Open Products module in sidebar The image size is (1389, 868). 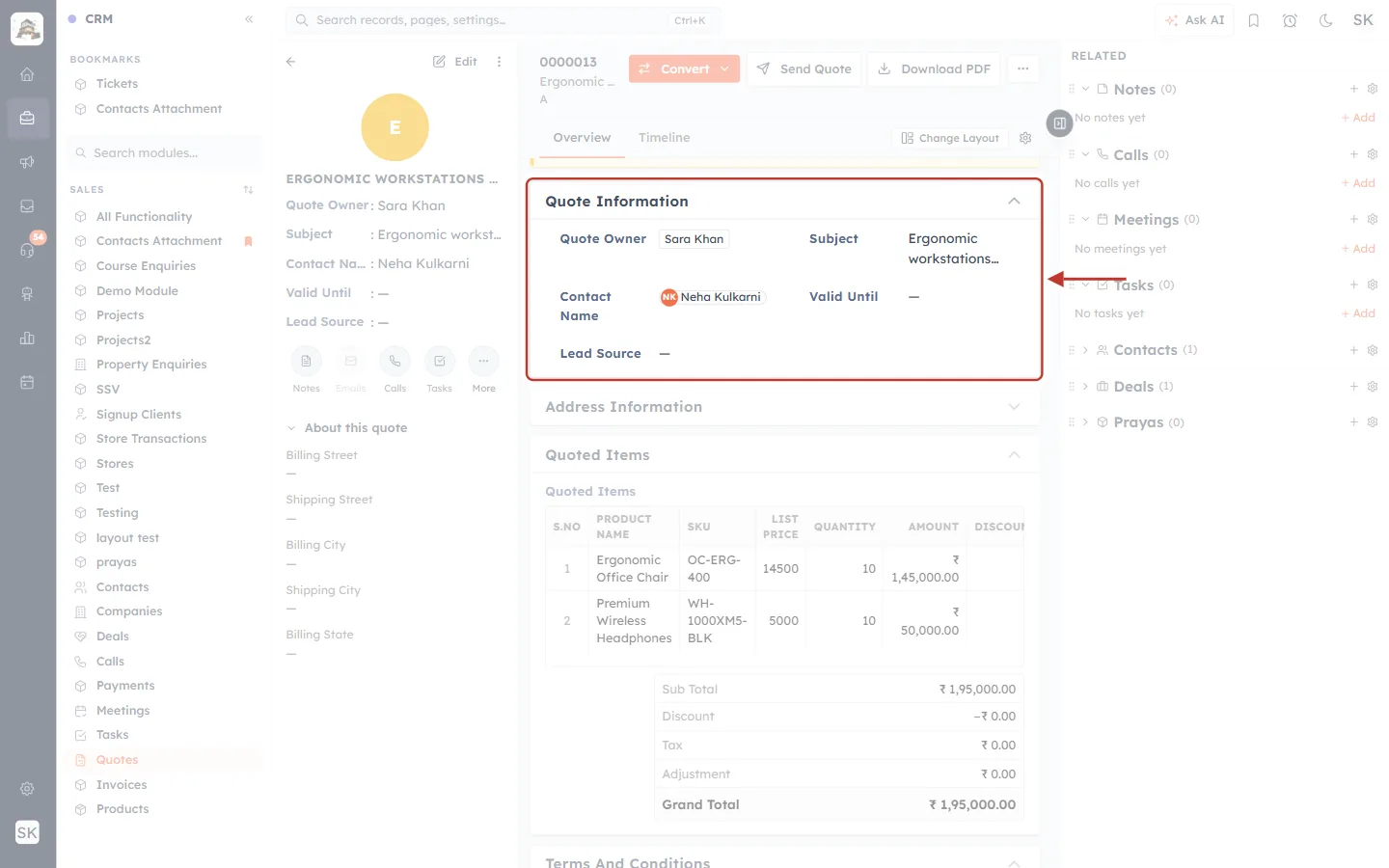pos(122,809)
